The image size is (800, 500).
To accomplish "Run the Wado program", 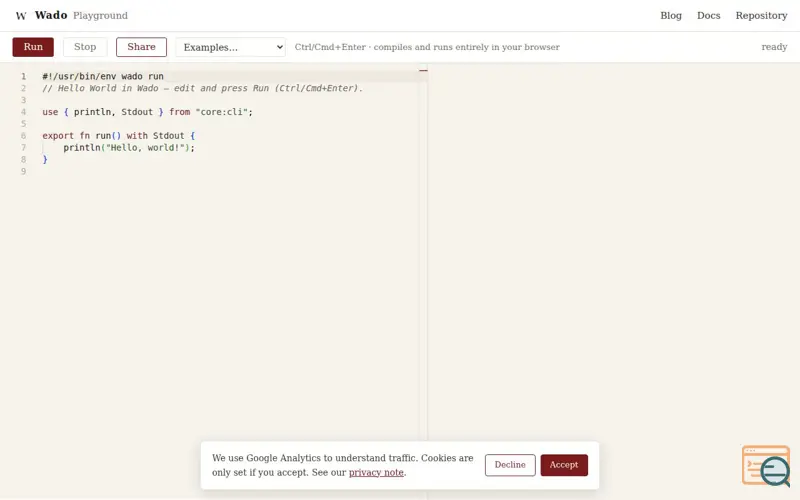I will [33, 47].
